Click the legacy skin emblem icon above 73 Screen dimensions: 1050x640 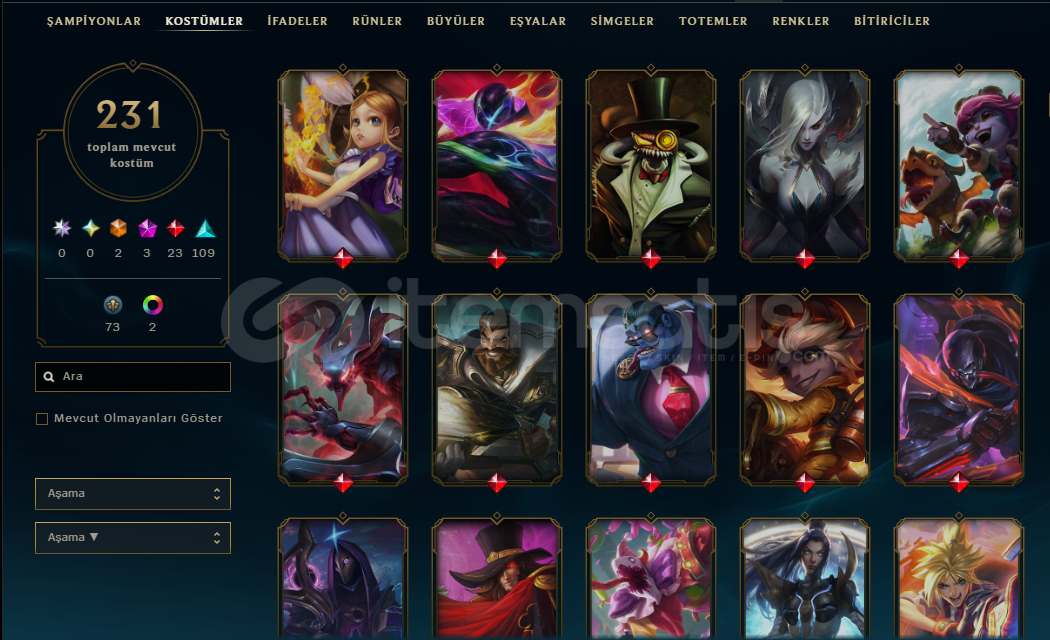click(x=112, y=305)
